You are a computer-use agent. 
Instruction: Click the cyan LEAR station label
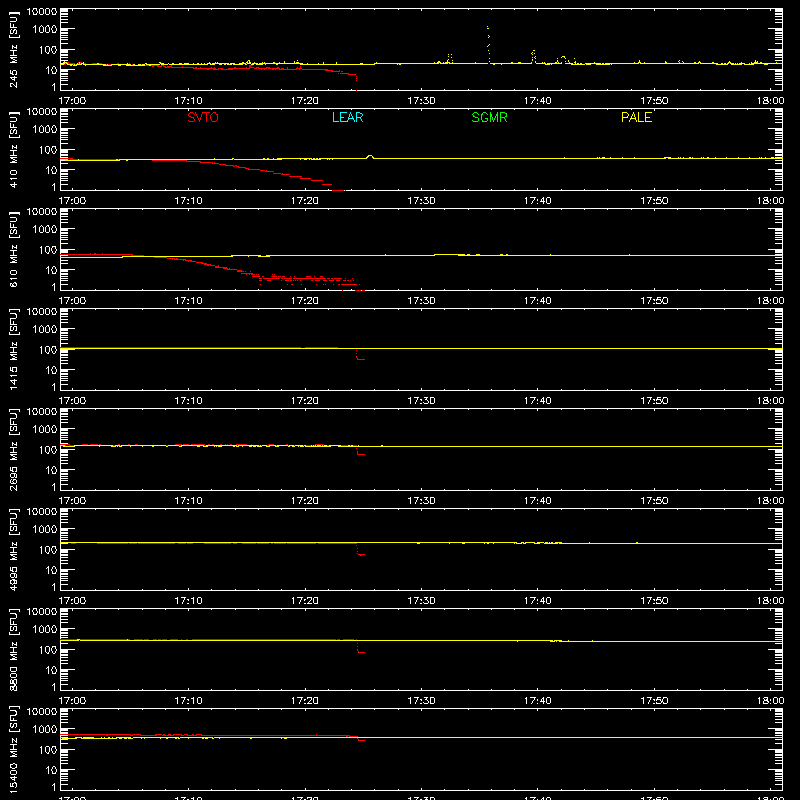coord(347,117)
